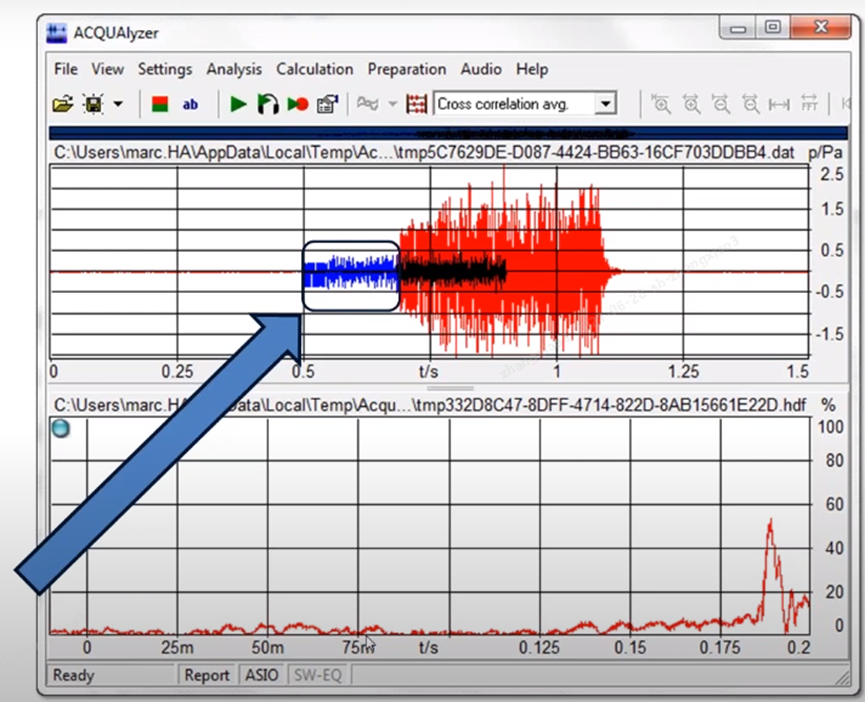This screenshot has height=702, width=865.
Task: Click the horizontal fit-width arrows icon
Action: 779,104
